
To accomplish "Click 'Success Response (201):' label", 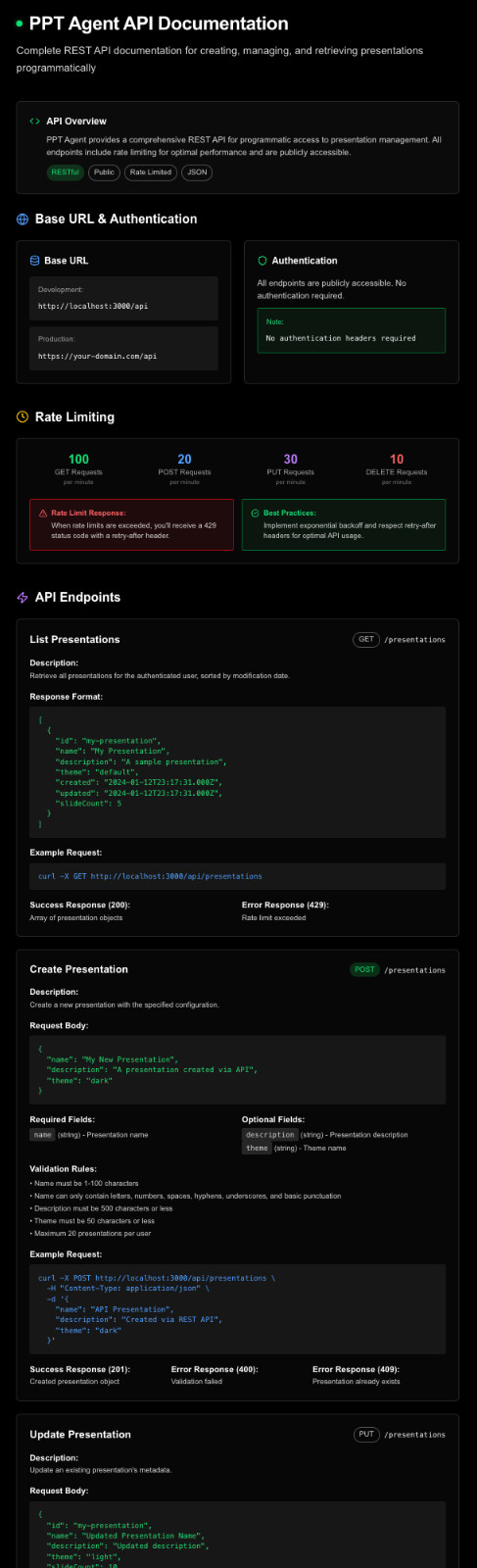I will point(79,1370).
